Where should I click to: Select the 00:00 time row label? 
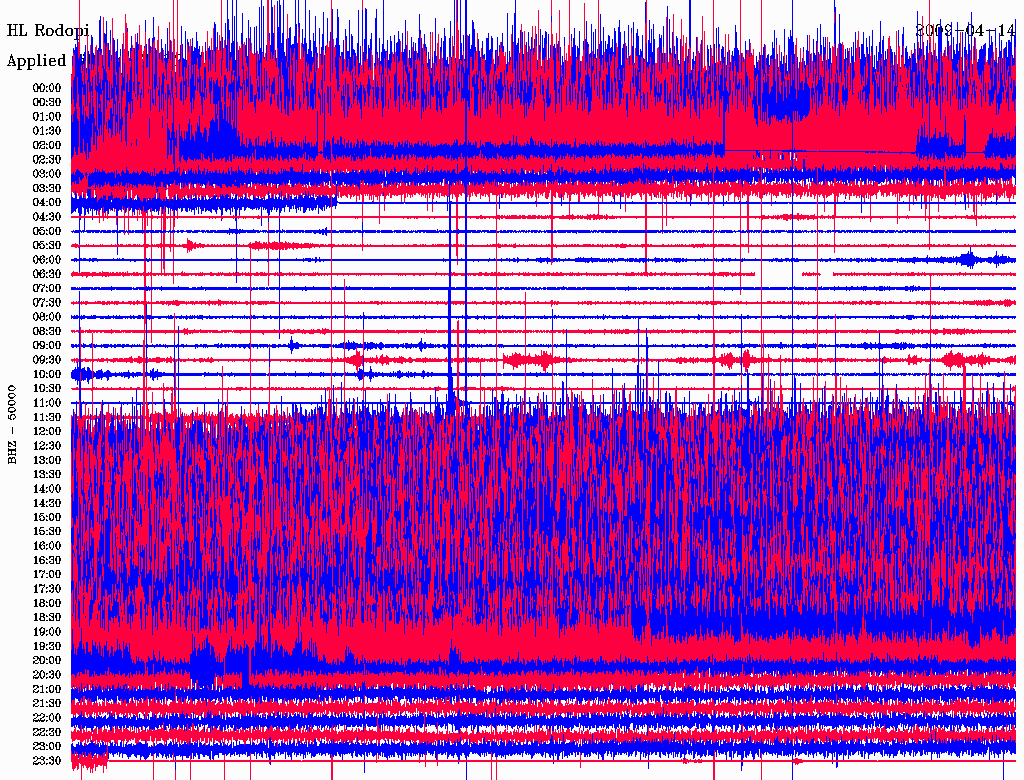pyautogui.click(x=47, y=88)
